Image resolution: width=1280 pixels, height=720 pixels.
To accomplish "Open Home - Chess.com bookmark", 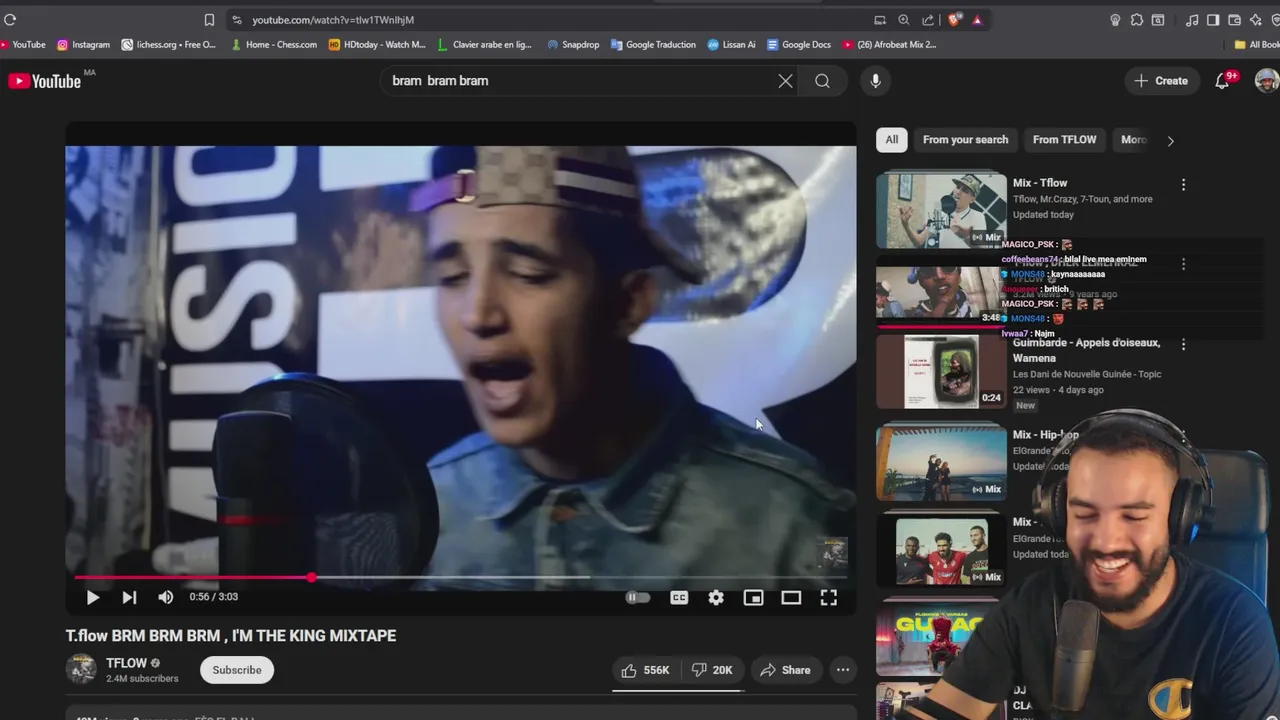I will [x=274, y=45].
